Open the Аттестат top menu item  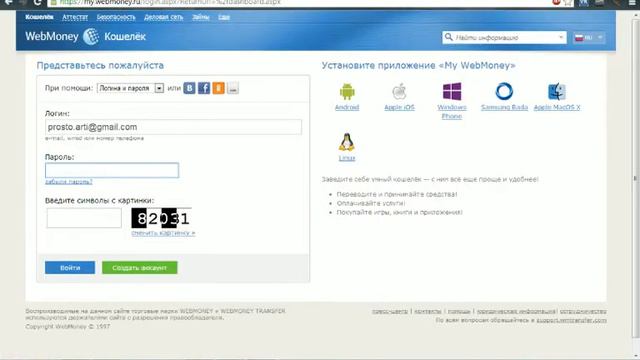tap(75, 17)
